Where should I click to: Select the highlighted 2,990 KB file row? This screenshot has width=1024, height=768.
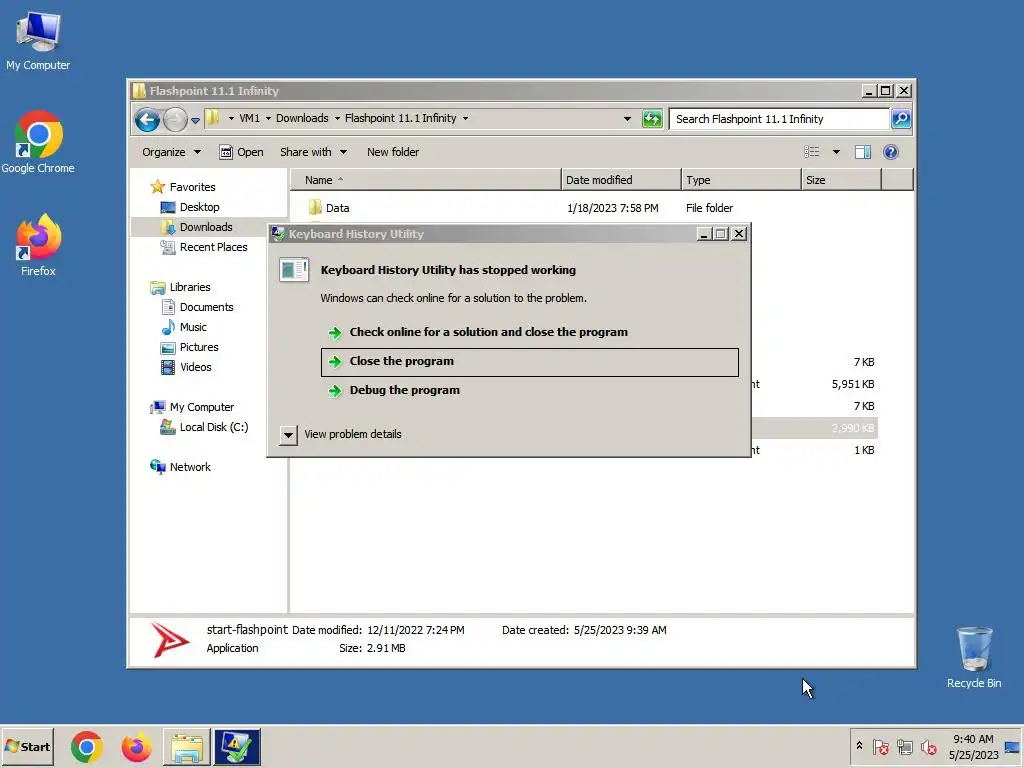813,428
